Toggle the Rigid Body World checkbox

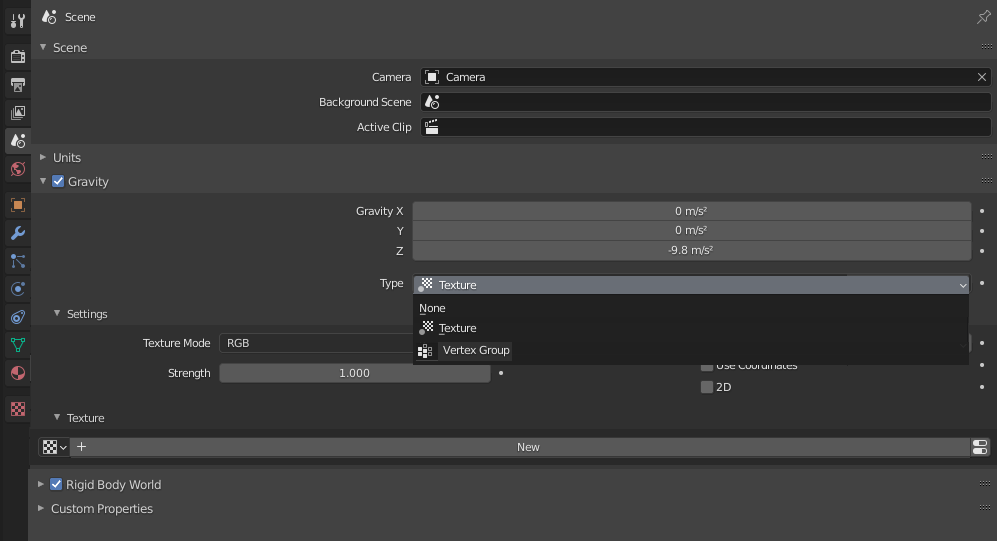pyautogui.click(x=56, y=484)
